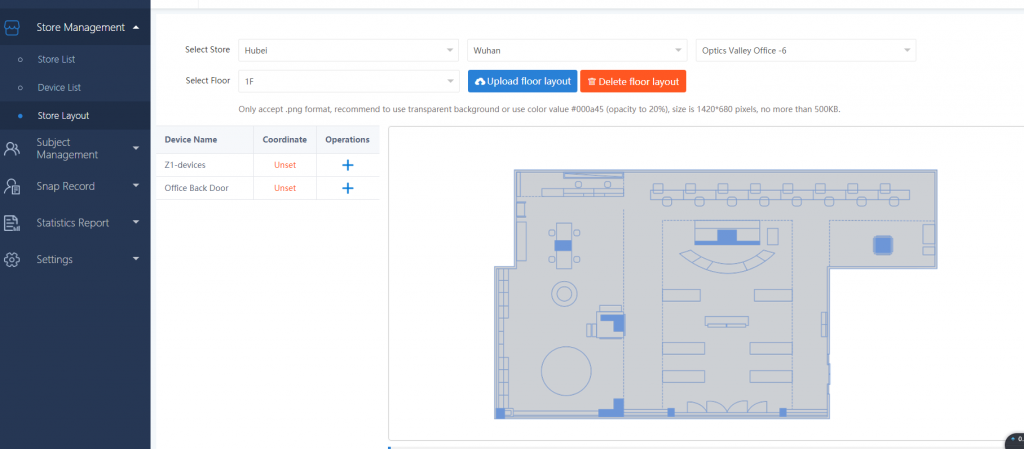Add coordinate for Office Back Door plus icon
1024x449 pixels.
[348, 188]
